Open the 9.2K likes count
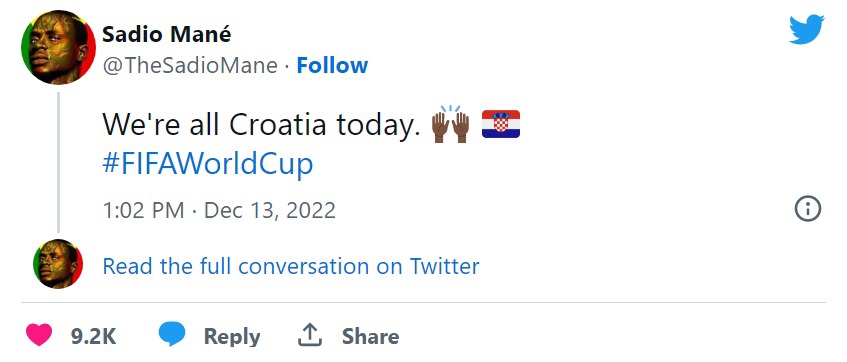 coord(93,336)
